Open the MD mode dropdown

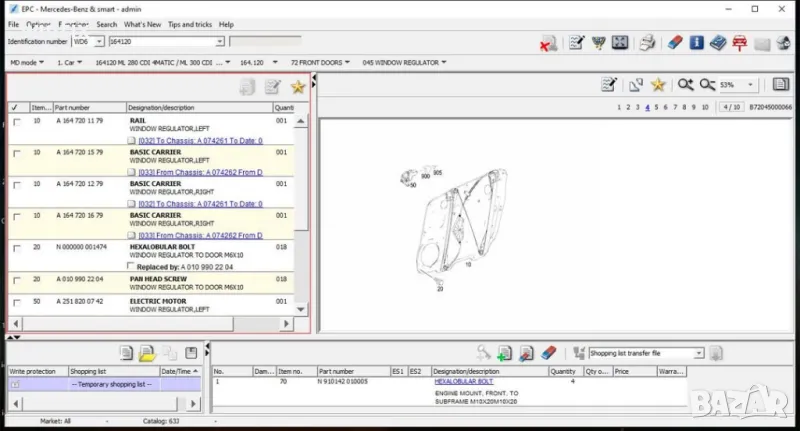point(27,62)
